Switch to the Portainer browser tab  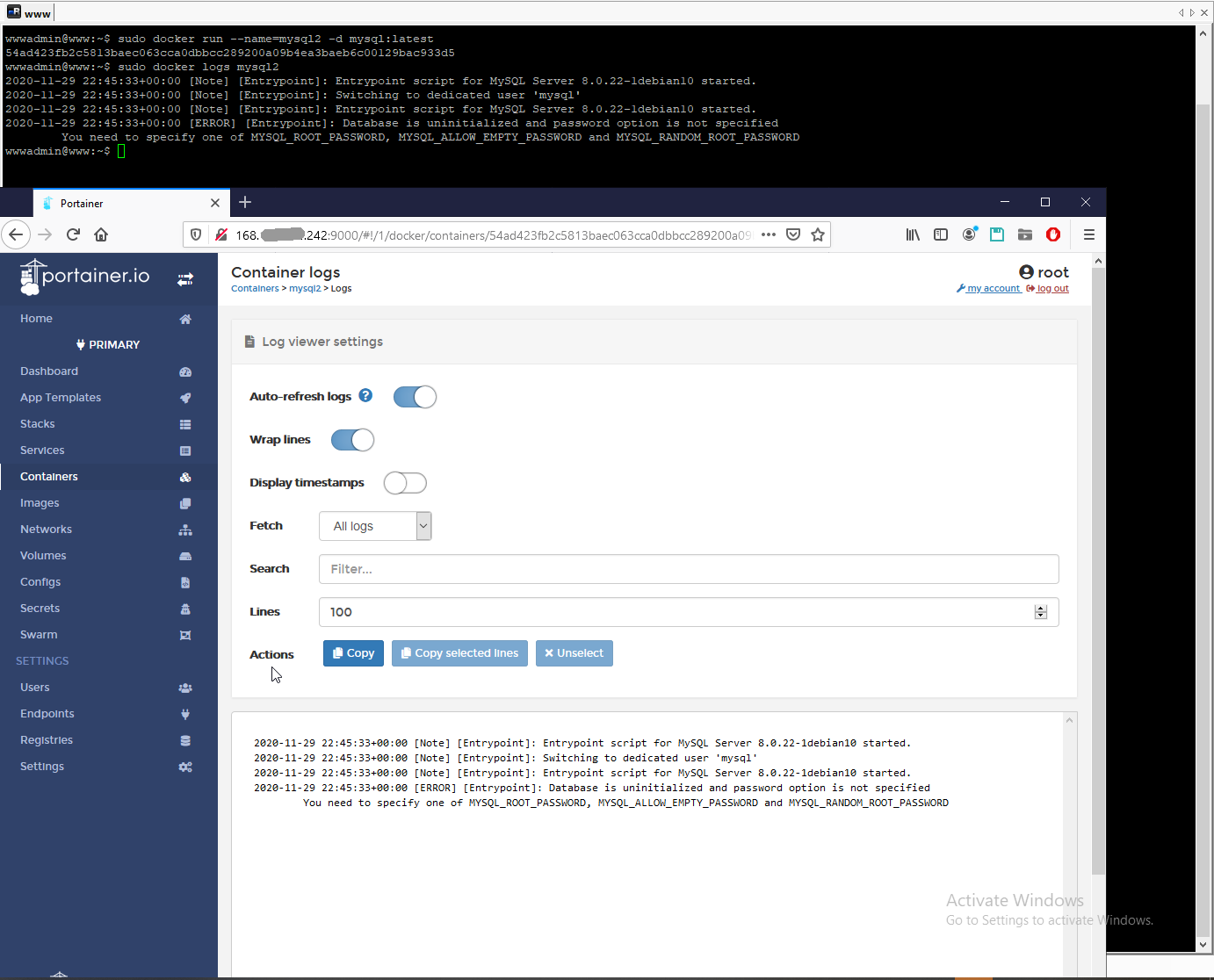click(132, 203)
